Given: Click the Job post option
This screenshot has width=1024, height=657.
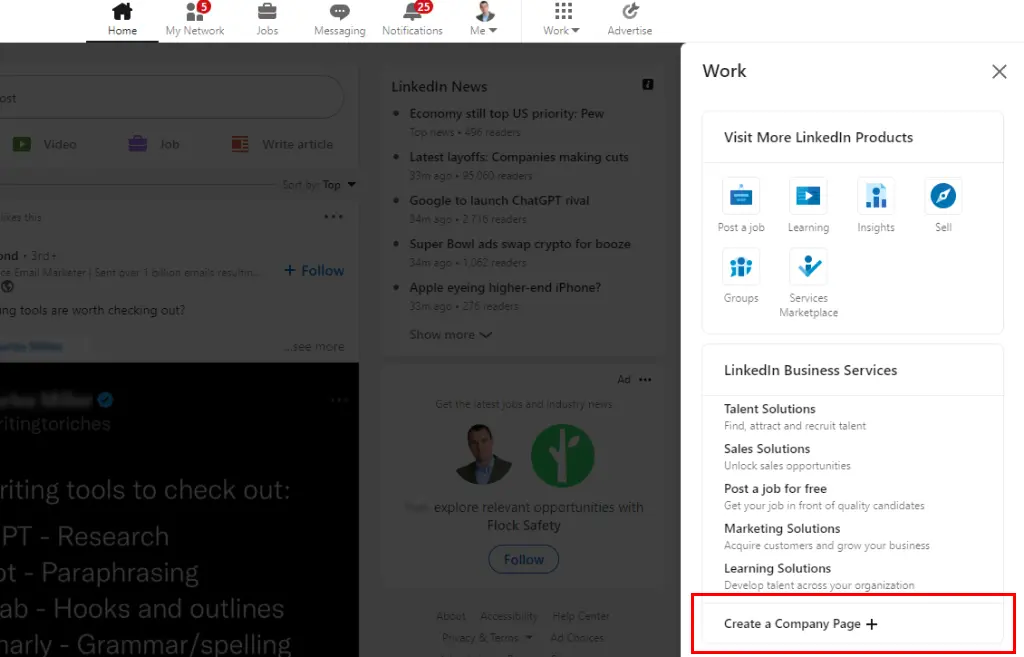Looking at the screenshot, I should coord(154,144).
